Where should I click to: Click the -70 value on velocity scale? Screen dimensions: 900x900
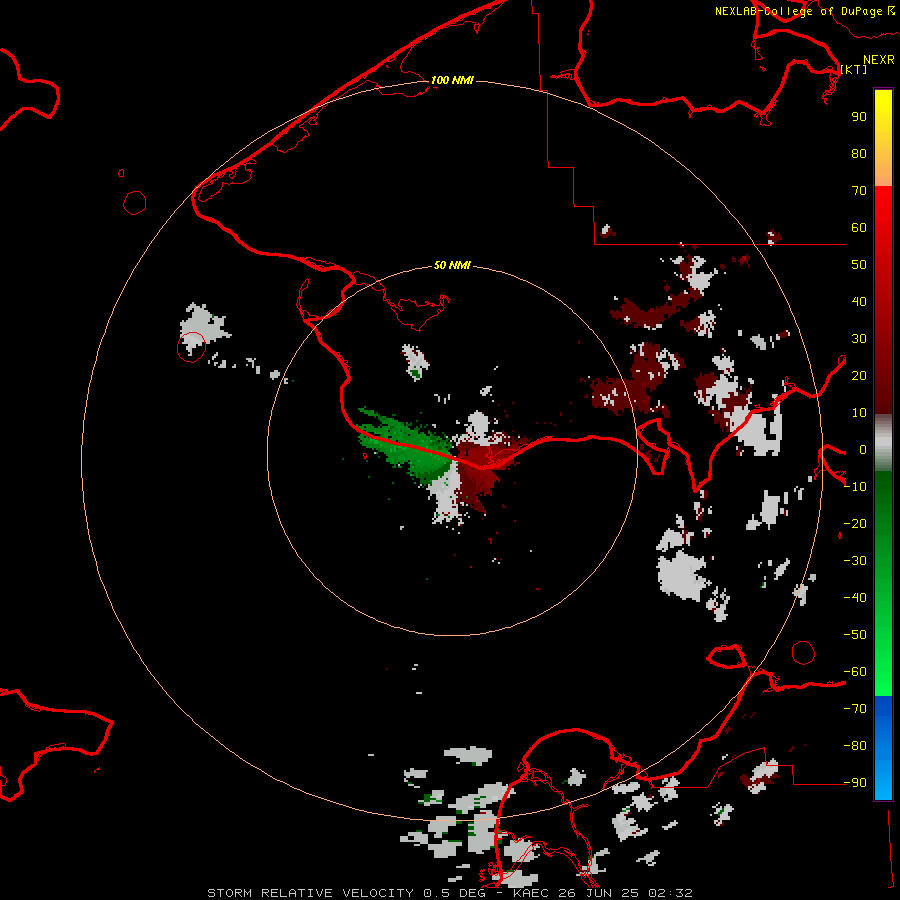click(855, 708)
